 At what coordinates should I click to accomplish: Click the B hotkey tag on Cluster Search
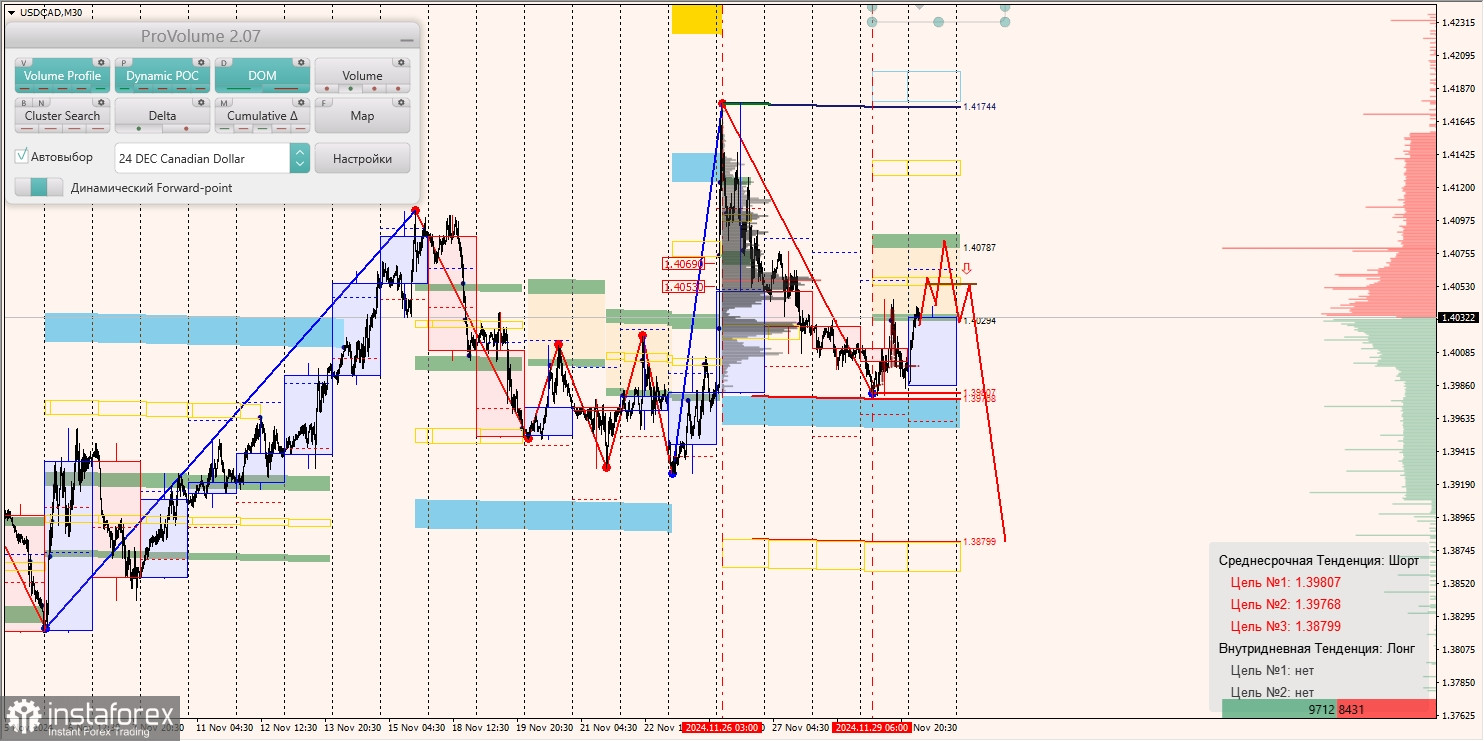click(x=24, y=103)
